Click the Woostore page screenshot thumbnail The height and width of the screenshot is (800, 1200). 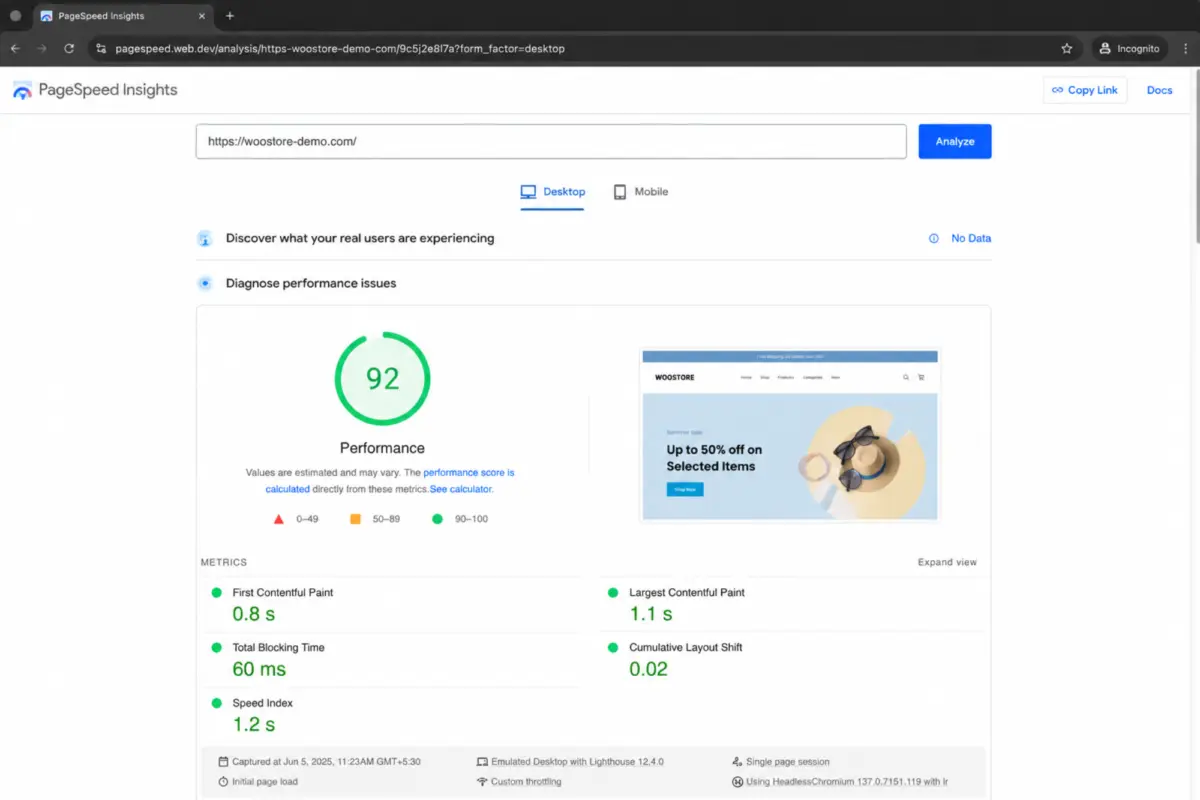pos(790,435)
